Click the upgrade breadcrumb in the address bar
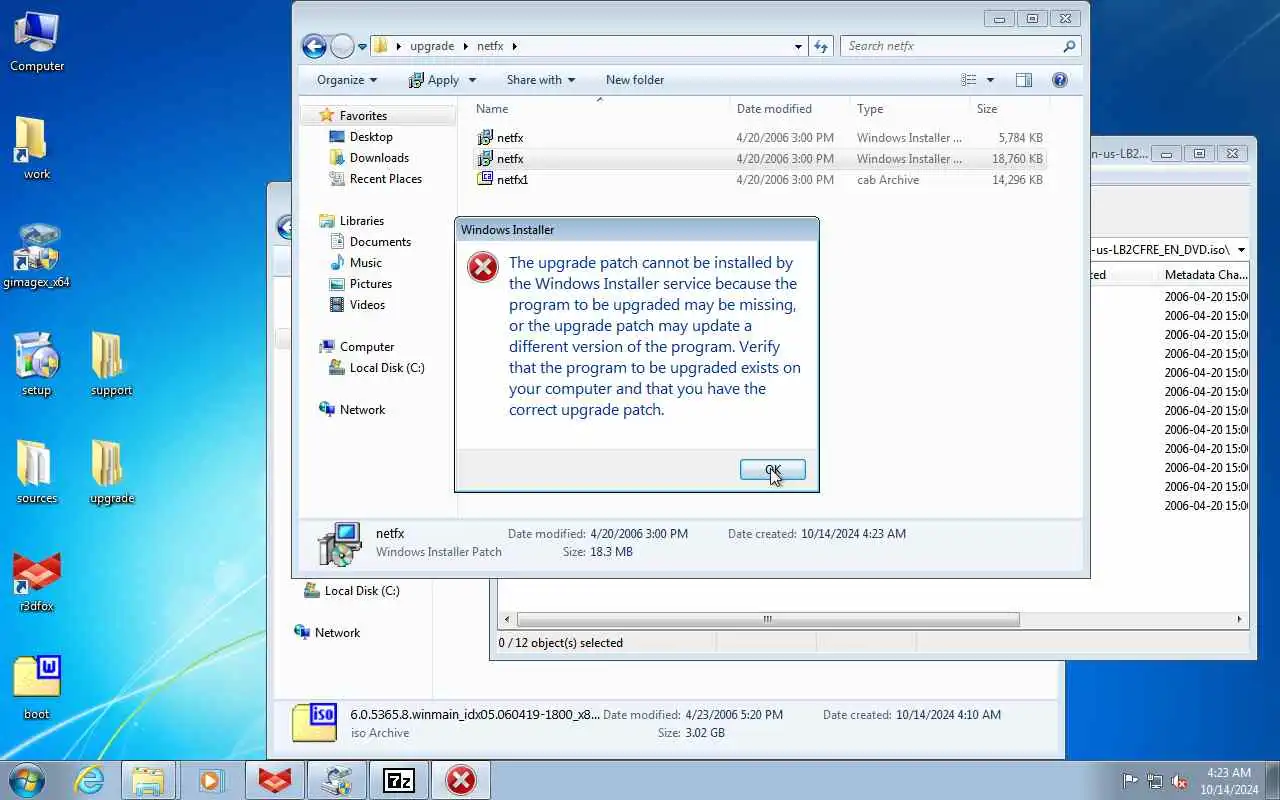Screen dimensions: 1280x800 [x=432, y=46]
